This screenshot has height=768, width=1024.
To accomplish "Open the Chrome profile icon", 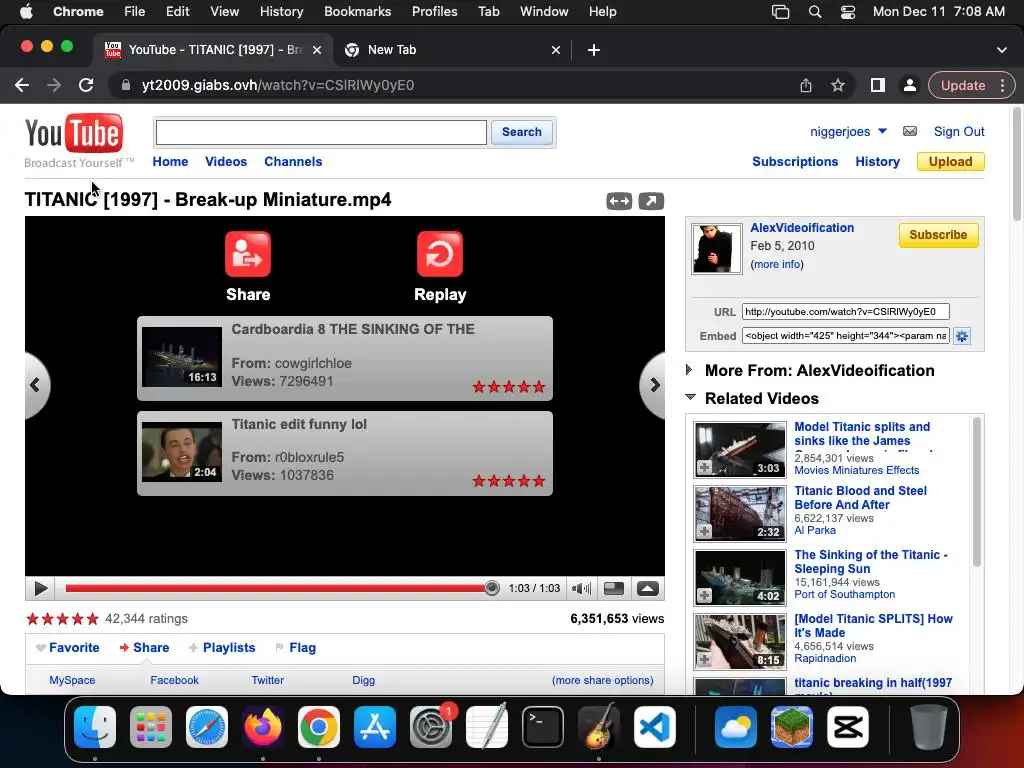I will [x=909, y=86].
